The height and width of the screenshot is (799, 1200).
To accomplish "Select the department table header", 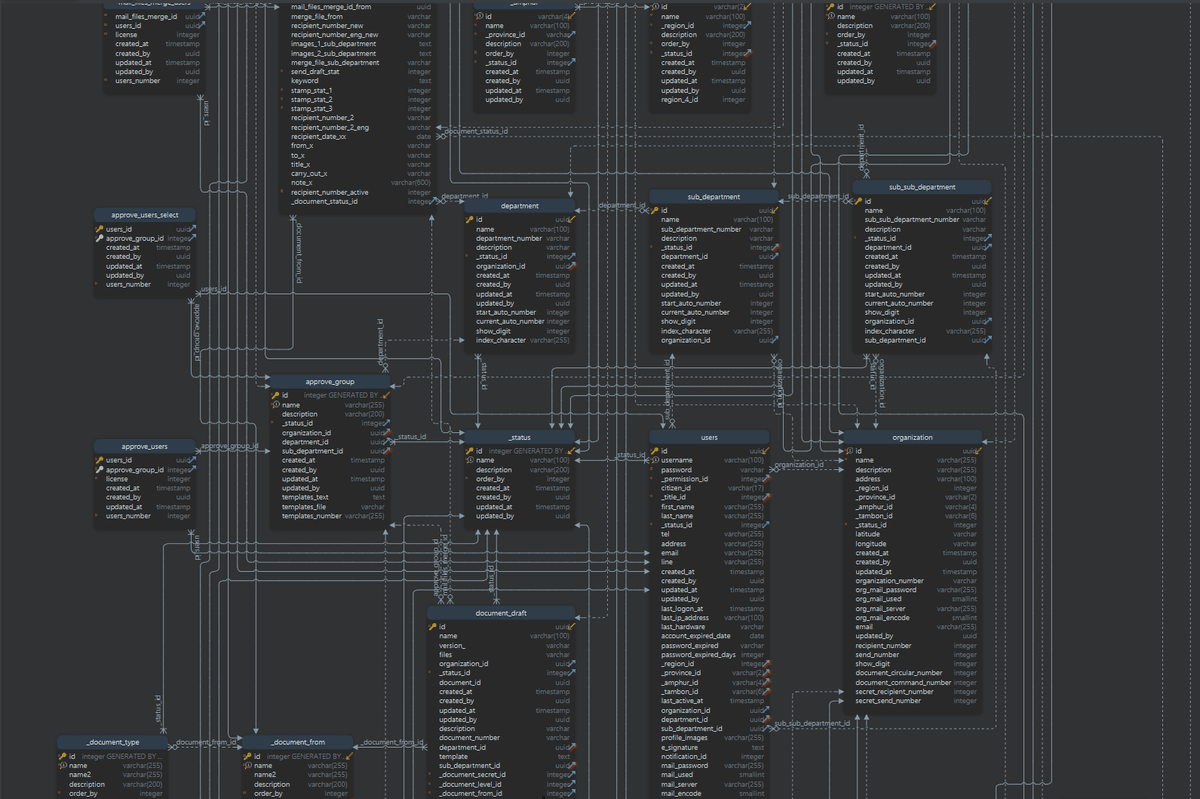I will (520, 206).
